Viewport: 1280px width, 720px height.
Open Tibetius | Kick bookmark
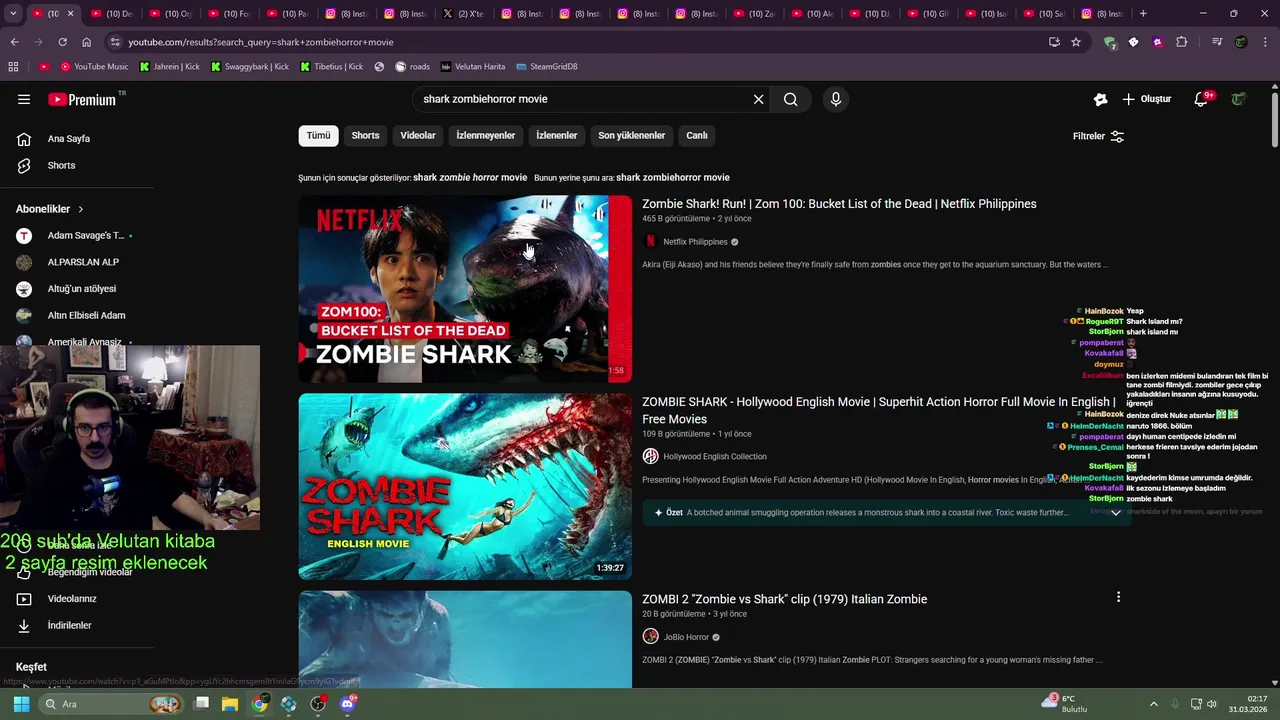pyautogui.click(x=331, y=67)
